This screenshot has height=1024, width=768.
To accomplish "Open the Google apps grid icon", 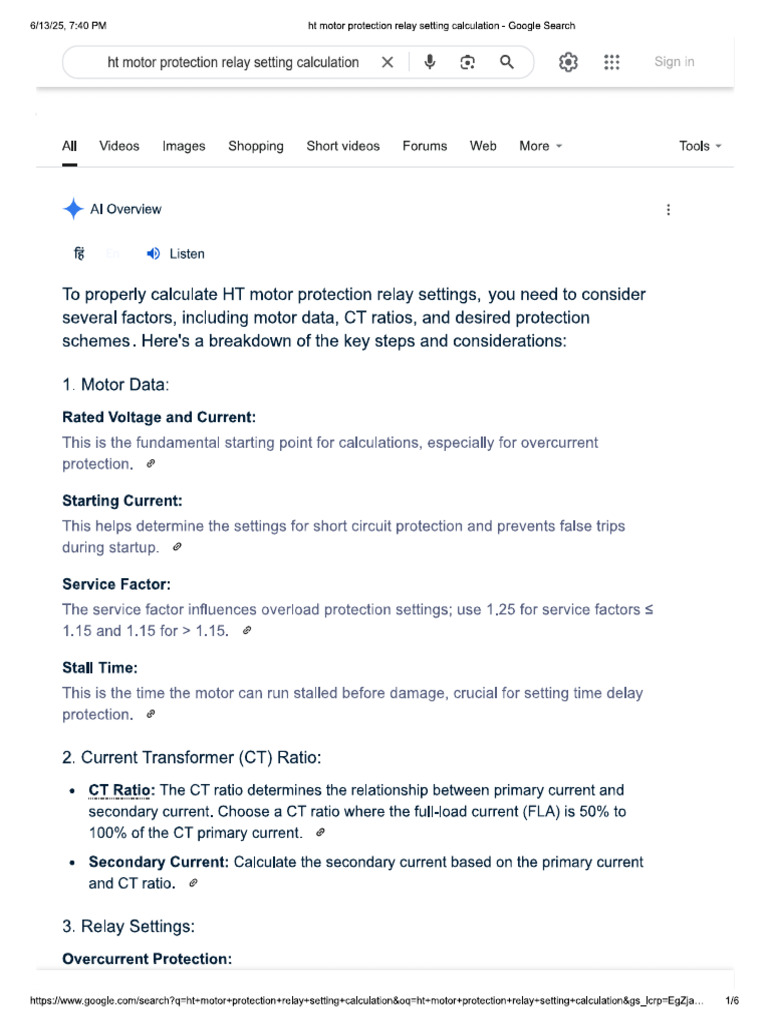I will pos(611,62).
